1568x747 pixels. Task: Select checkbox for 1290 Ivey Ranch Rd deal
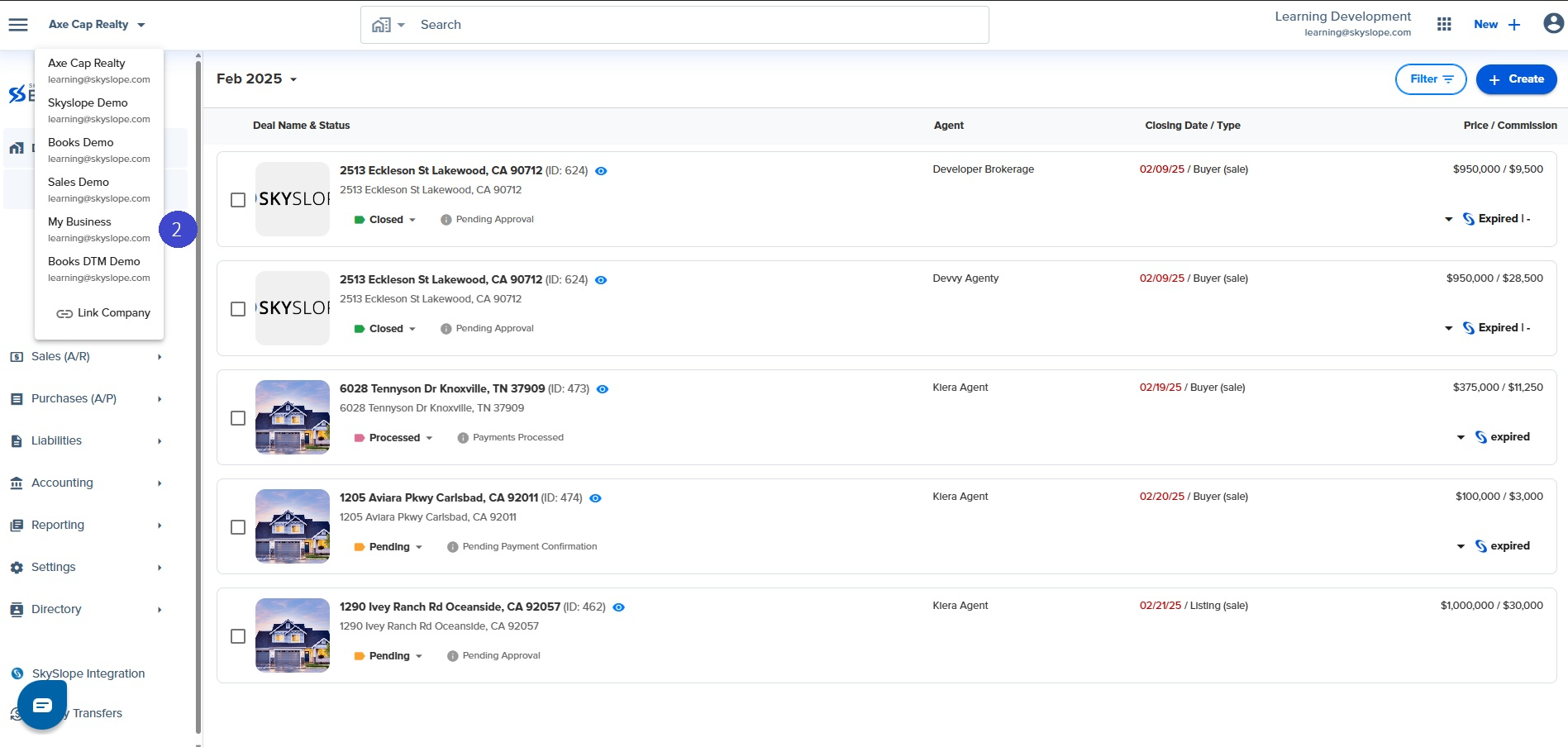pos(238,636)
